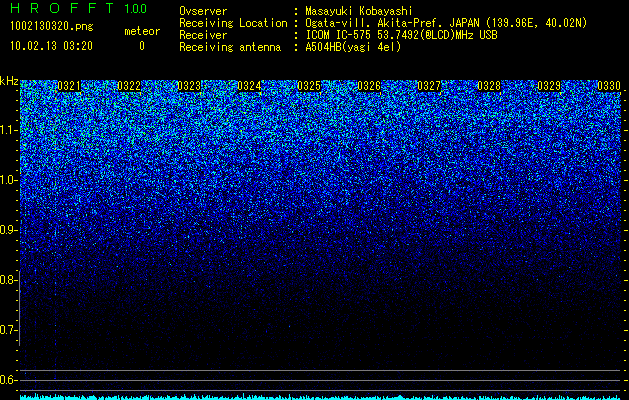Click the 0.6 frequency axis label
Viewport: 629px width, 400px height.
(8, 380)
